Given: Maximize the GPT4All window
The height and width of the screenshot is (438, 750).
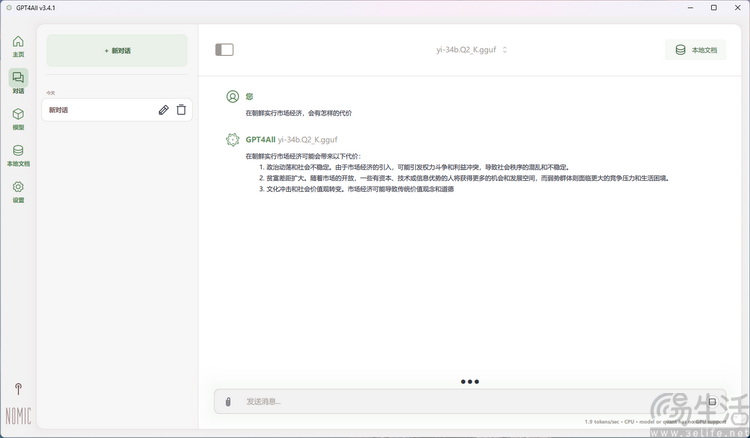Looking at the screenshot, I should pos(714,8).
